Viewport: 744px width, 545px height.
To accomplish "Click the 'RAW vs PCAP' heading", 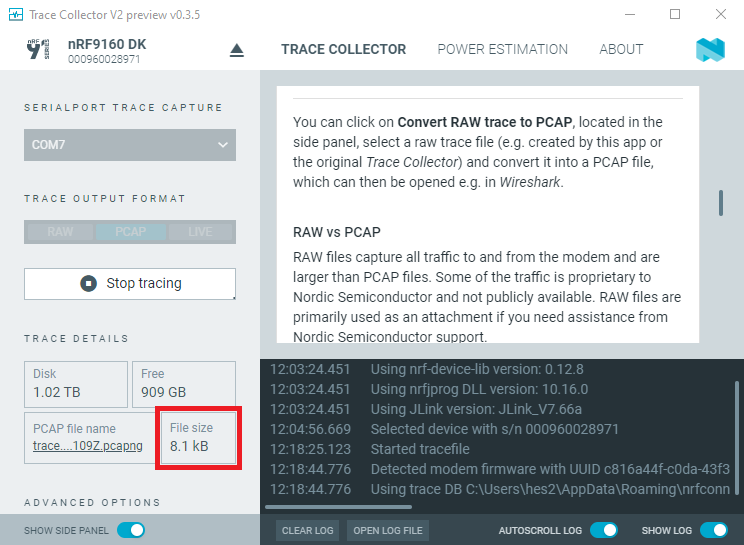I will point(337,232).
